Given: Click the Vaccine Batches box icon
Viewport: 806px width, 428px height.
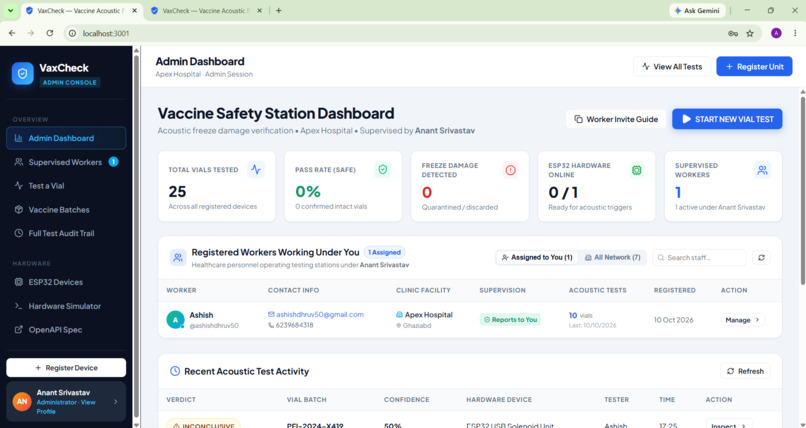Looking at the screenshot, I should [19, 210].
